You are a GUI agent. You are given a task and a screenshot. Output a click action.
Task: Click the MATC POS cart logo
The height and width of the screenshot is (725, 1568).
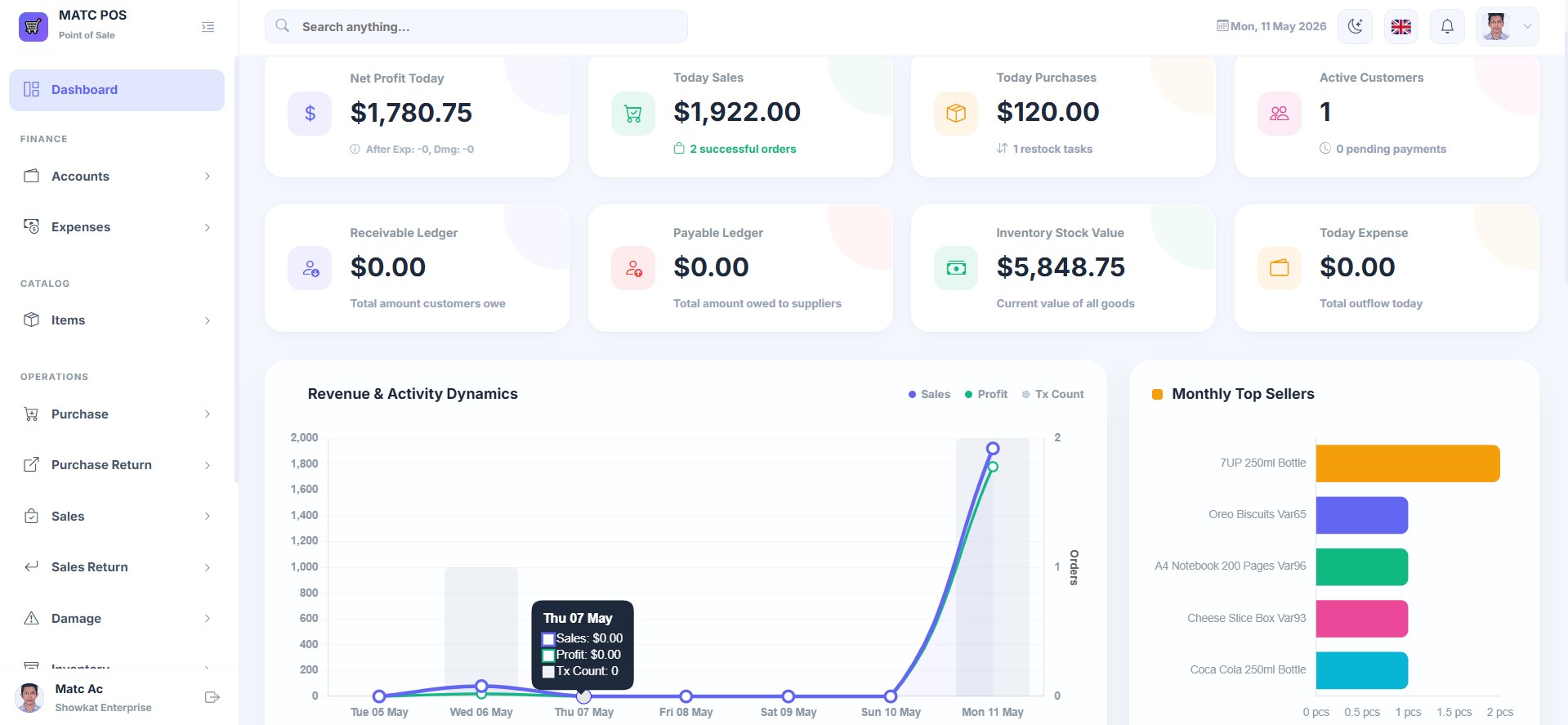[33, 27]
